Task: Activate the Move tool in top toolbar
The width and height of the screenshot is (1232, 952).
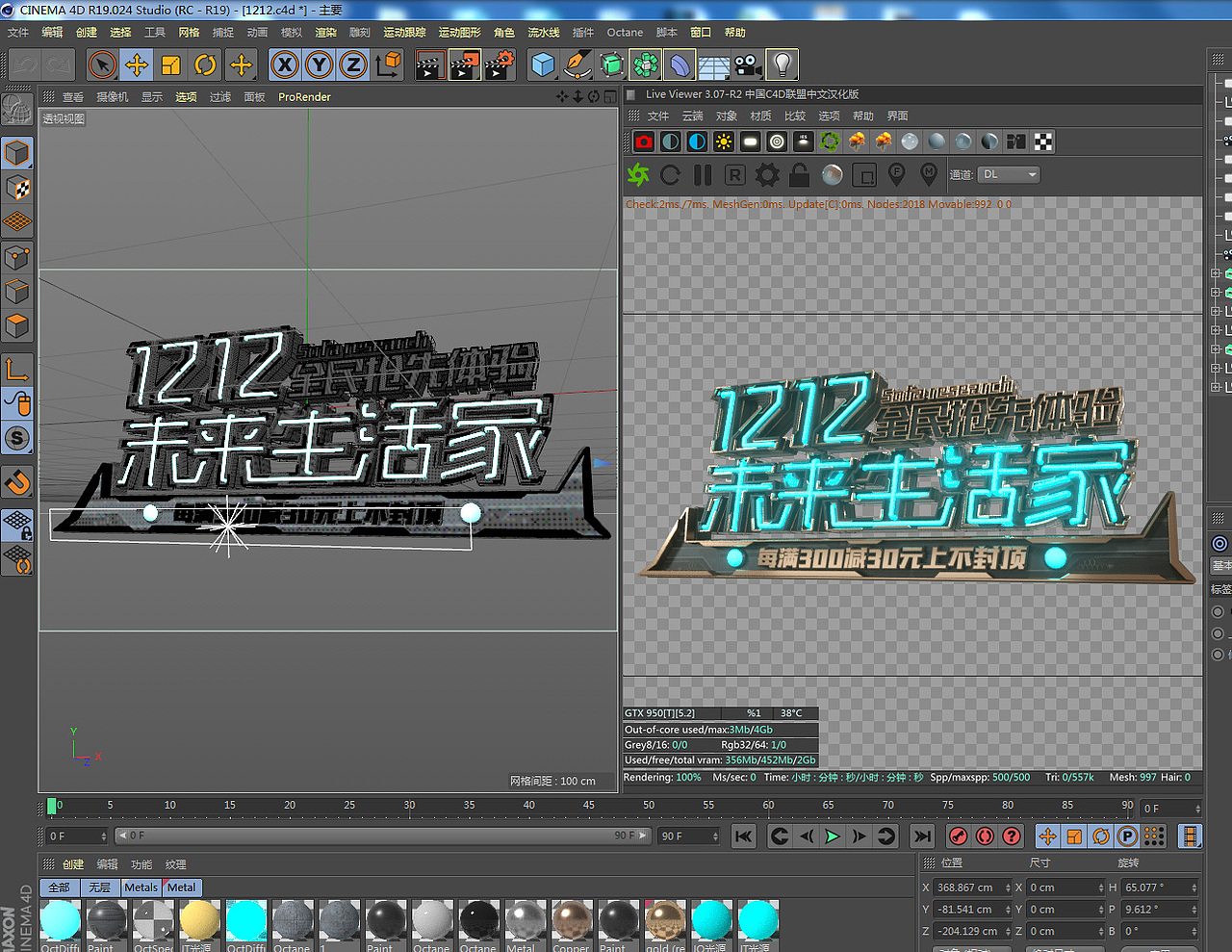Action: (137, 64)
